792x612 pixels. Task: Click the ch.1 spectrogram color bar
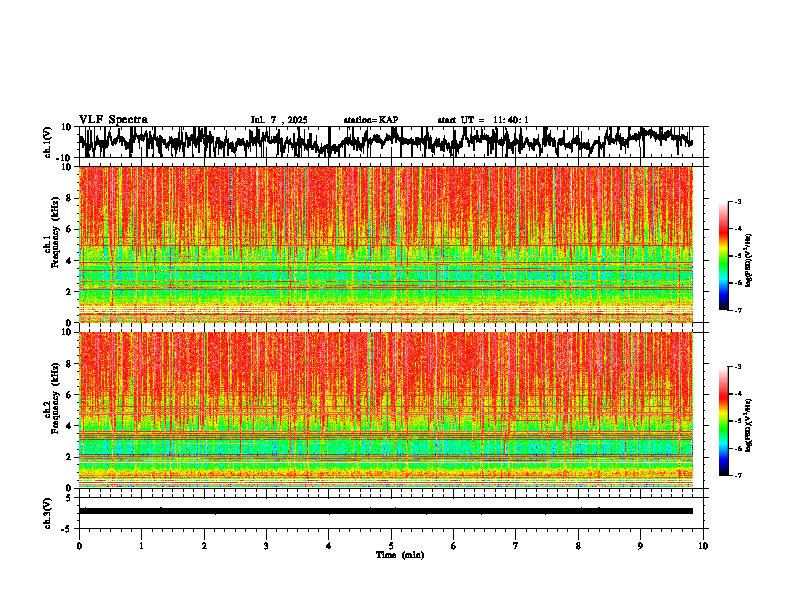point(723,256)
